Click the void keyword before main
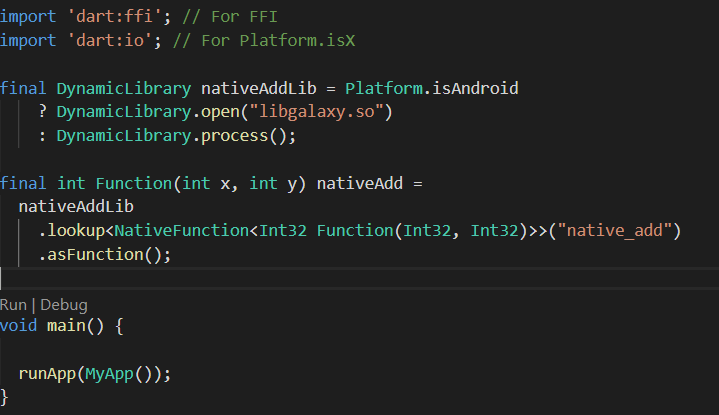Screen dimensions: 719x415 coord(18,326)
